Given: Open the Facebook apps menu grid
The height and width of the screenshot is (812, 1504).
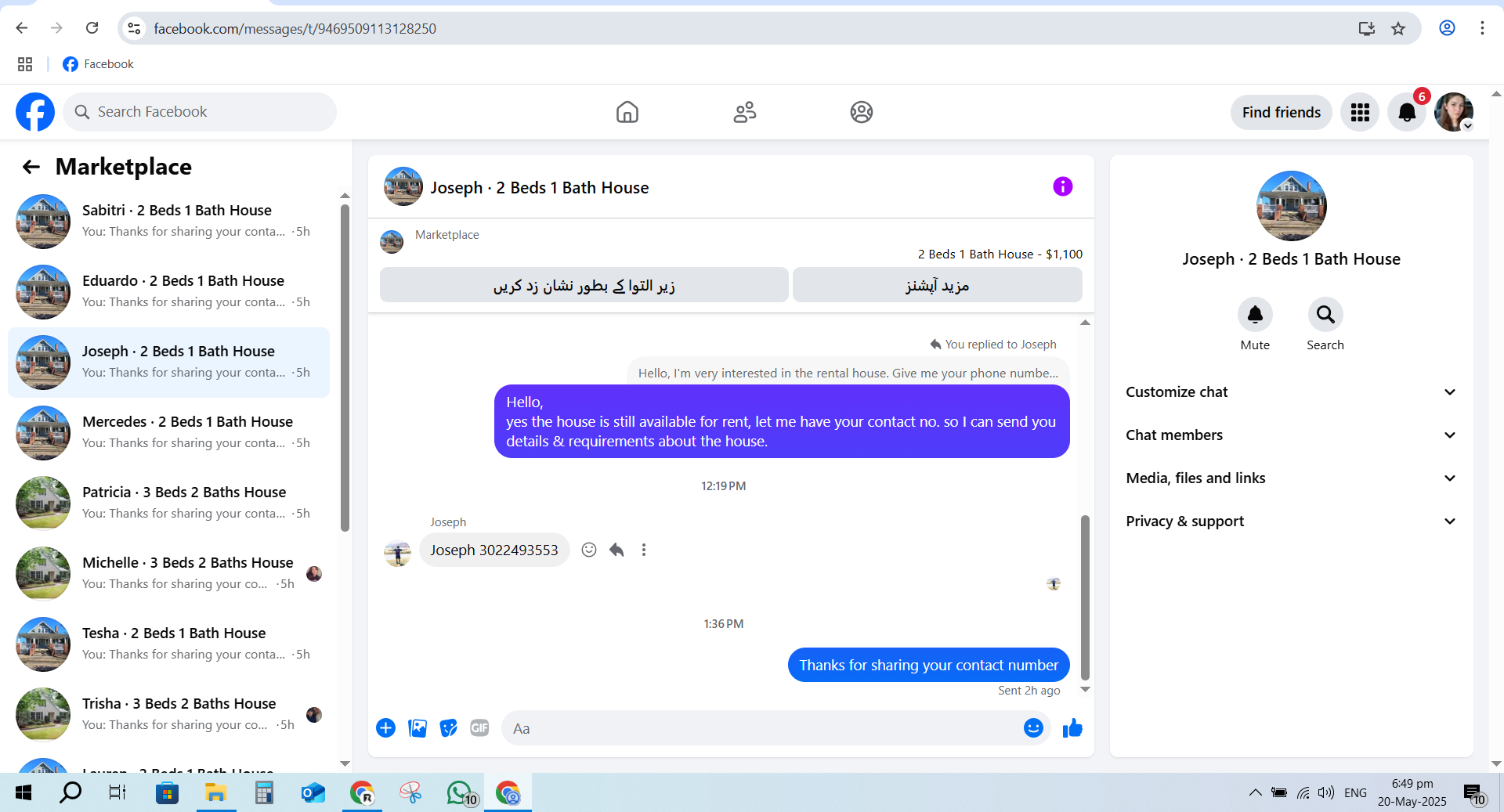Looking at the screenshot, I should (1360, 112).
